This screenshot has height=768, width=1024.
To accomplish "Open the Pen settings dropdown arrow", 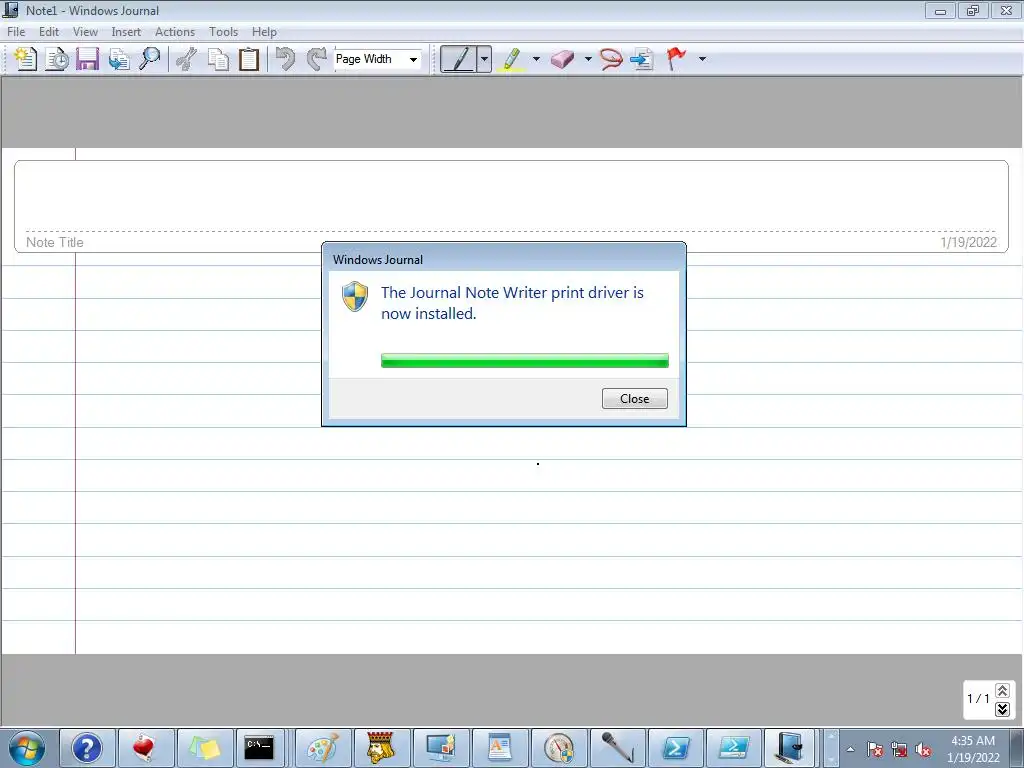I will coord(484,59).
